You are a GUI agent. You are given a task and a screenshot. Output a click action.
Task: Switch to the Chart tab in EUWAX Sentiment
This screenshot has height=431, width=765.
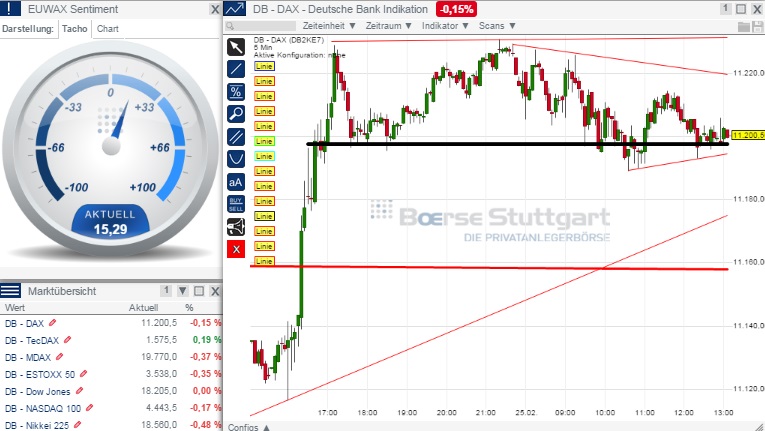[108, 29]
